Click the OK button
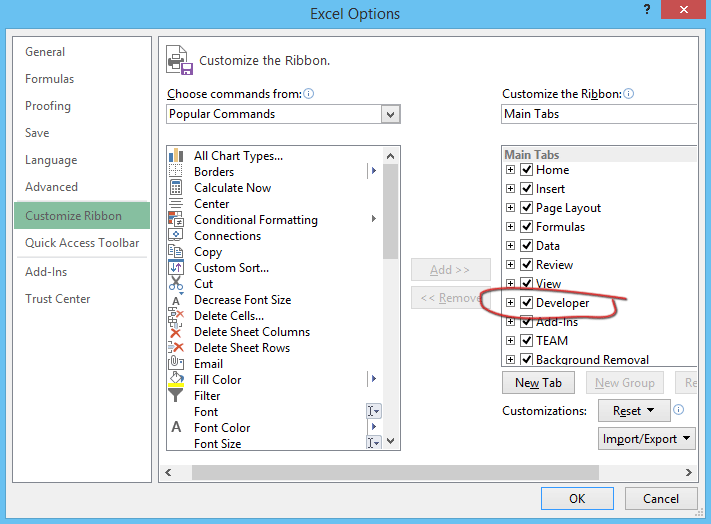Viewport: 711px width, 524px height. (x=577, y=499)
